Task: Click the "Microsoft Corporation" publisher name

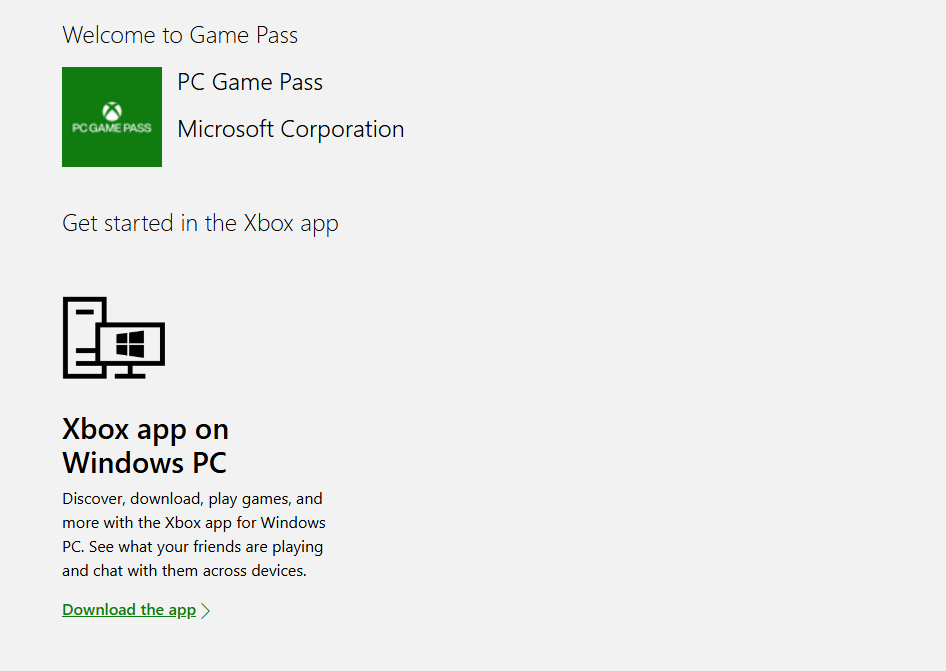Action: point(290,129)
